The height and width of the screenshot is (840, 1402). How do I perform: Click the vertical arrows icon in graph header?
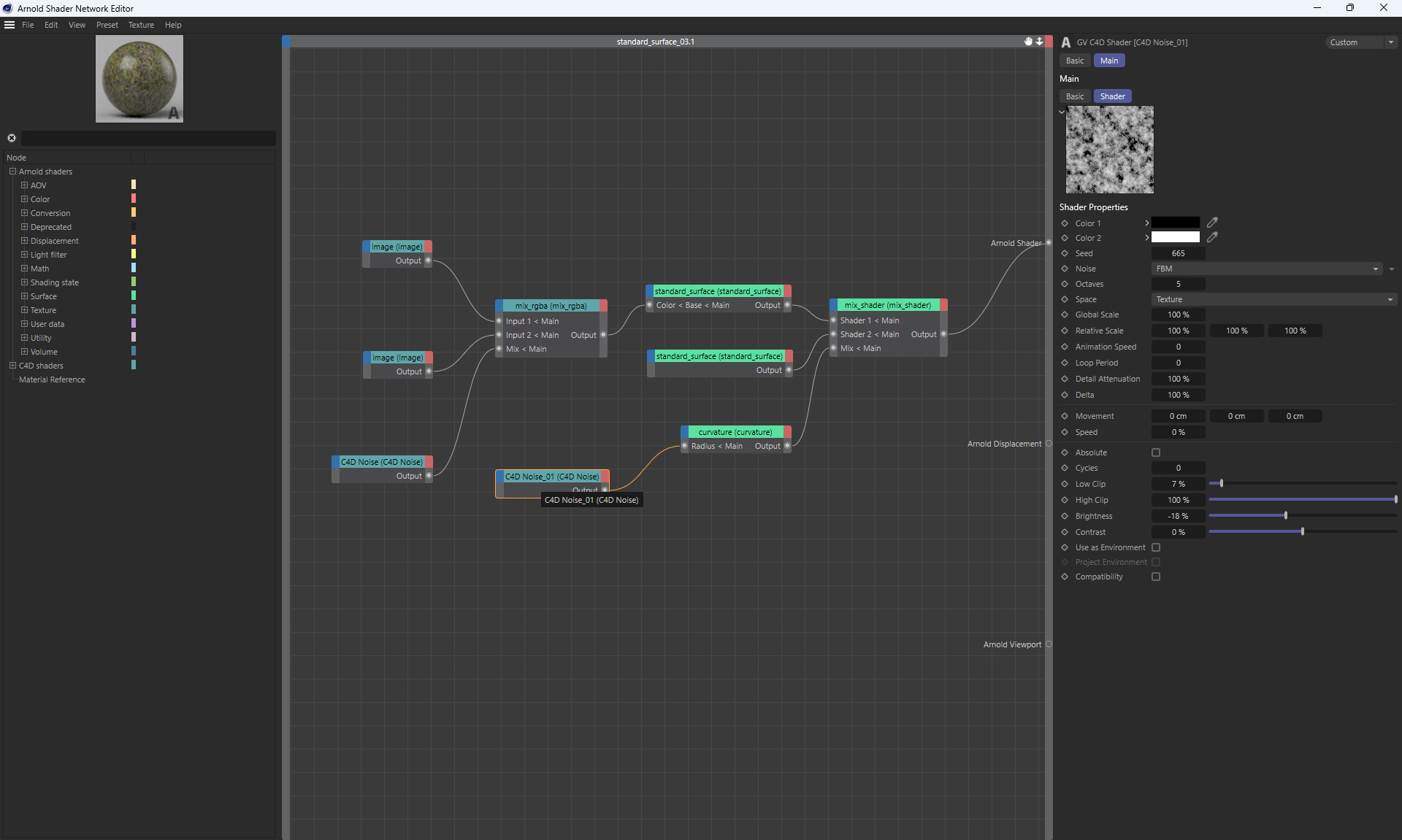(x=1039, y=42)
